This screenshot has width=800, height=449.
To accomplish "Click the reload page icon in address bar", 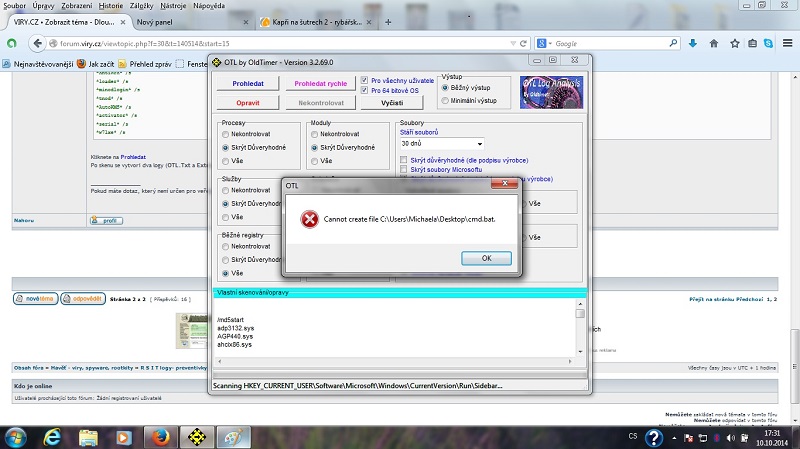I will 523,44.
